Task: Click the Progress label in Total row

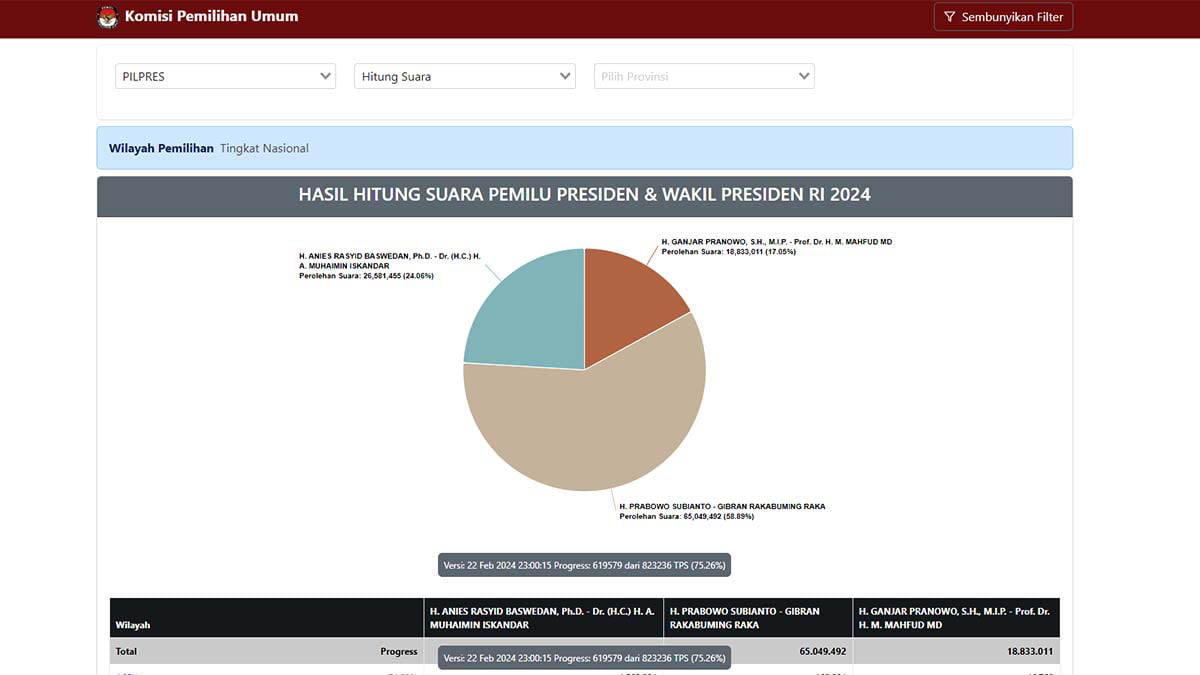Action: pos(399,652)
